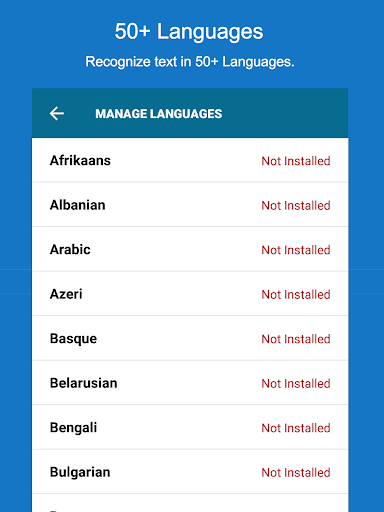384x512 pixels.
Task: Tap Not Installed next to Basque
Action: click(x=296, y=339)
